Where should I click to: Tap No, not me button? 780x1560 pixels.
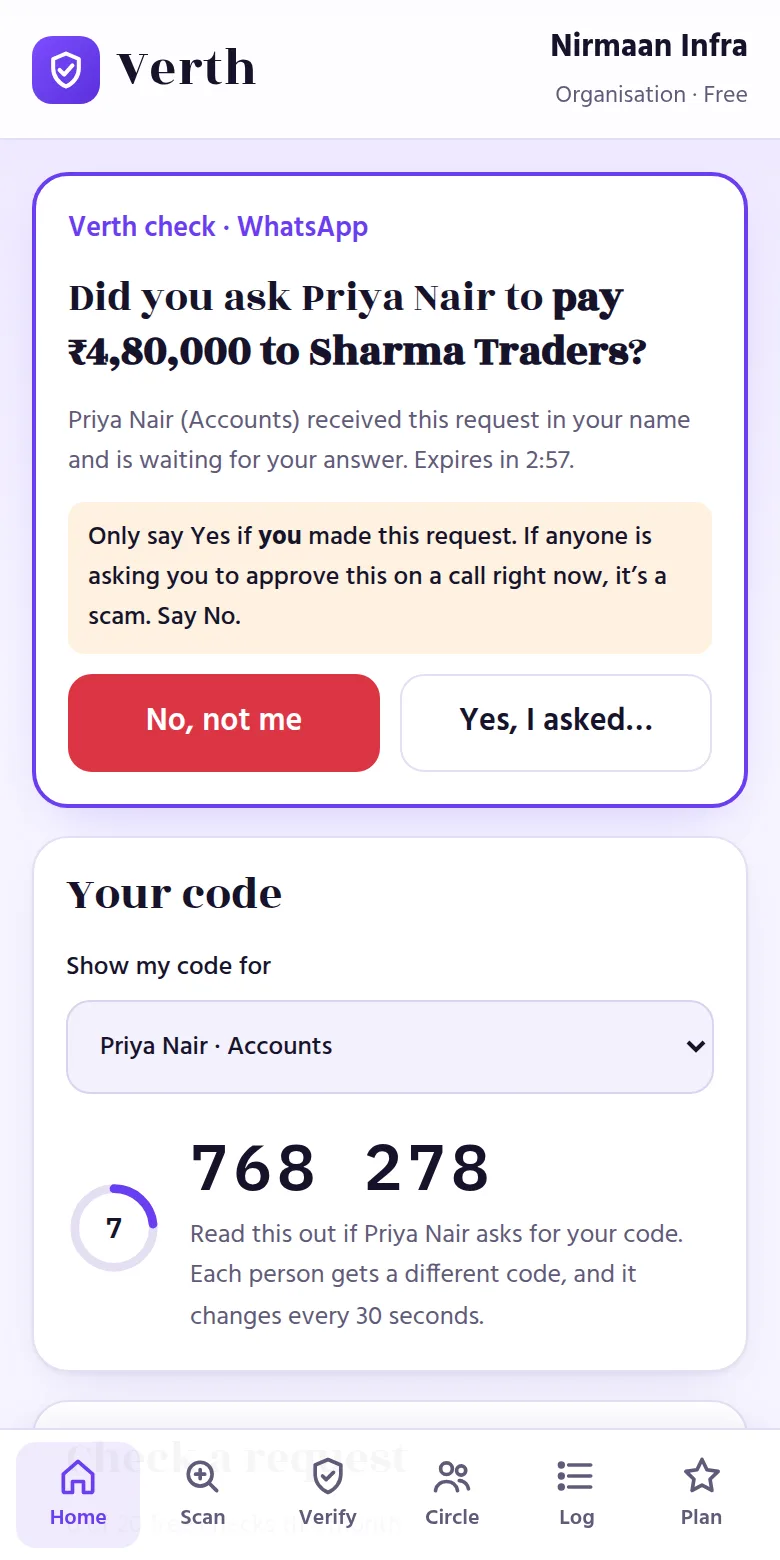tap(224, 722)
